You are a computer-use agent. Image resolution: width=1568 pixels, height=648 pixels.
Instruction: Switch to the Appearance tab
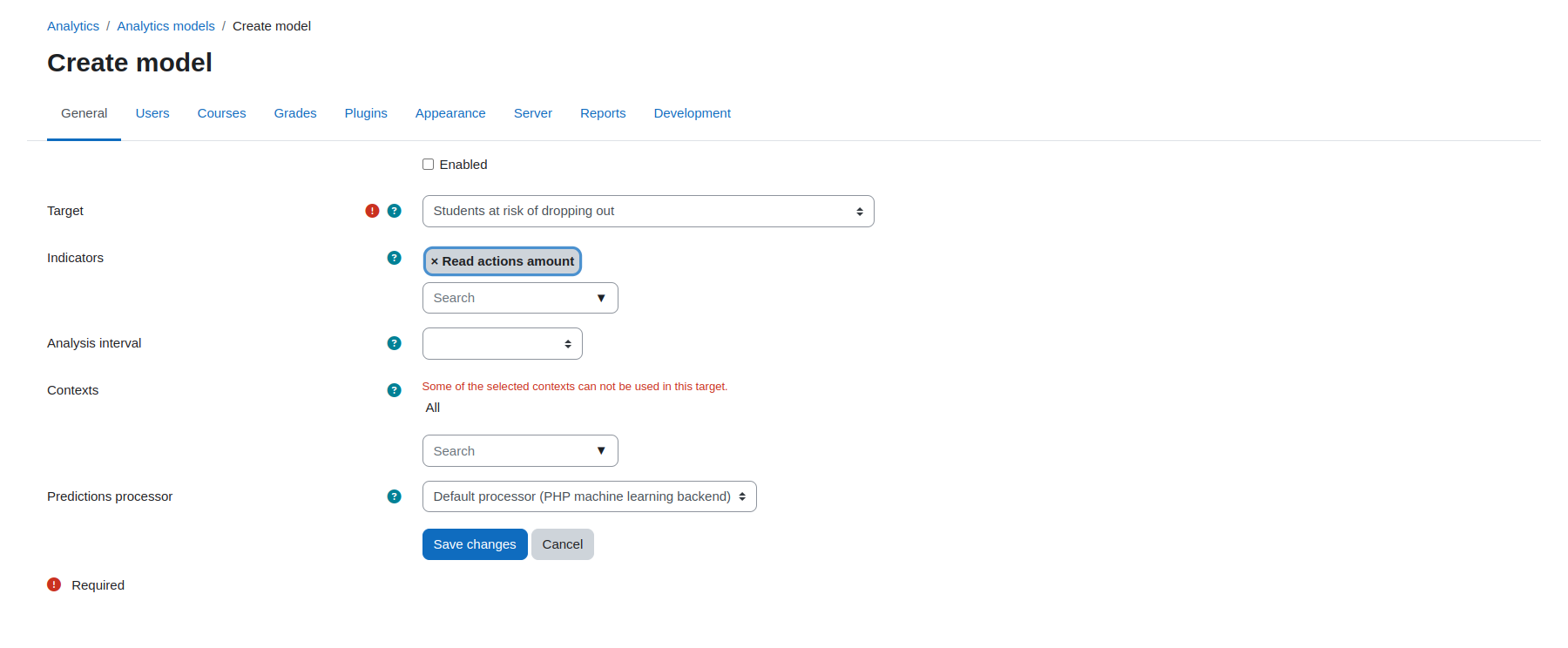tap(450, 113)
